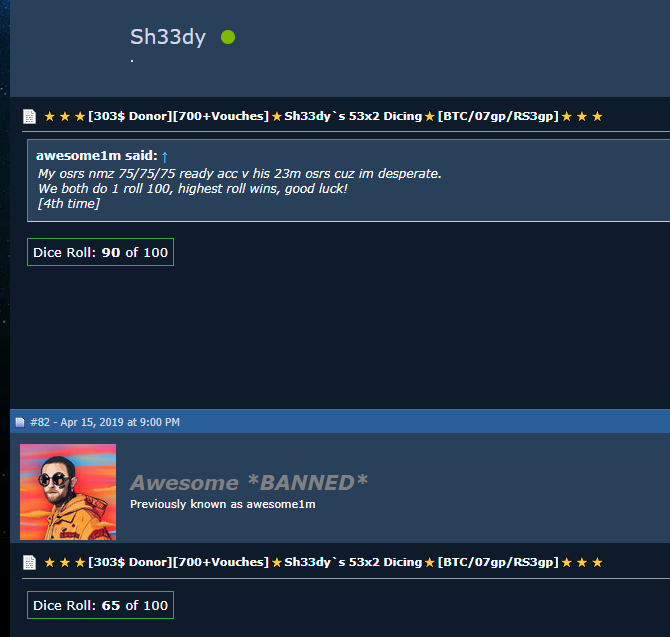Viewport: 670px width, 637px height.
Task: Click the Dice Roll 90 of 100 box
Action: [x=100, y=252]
